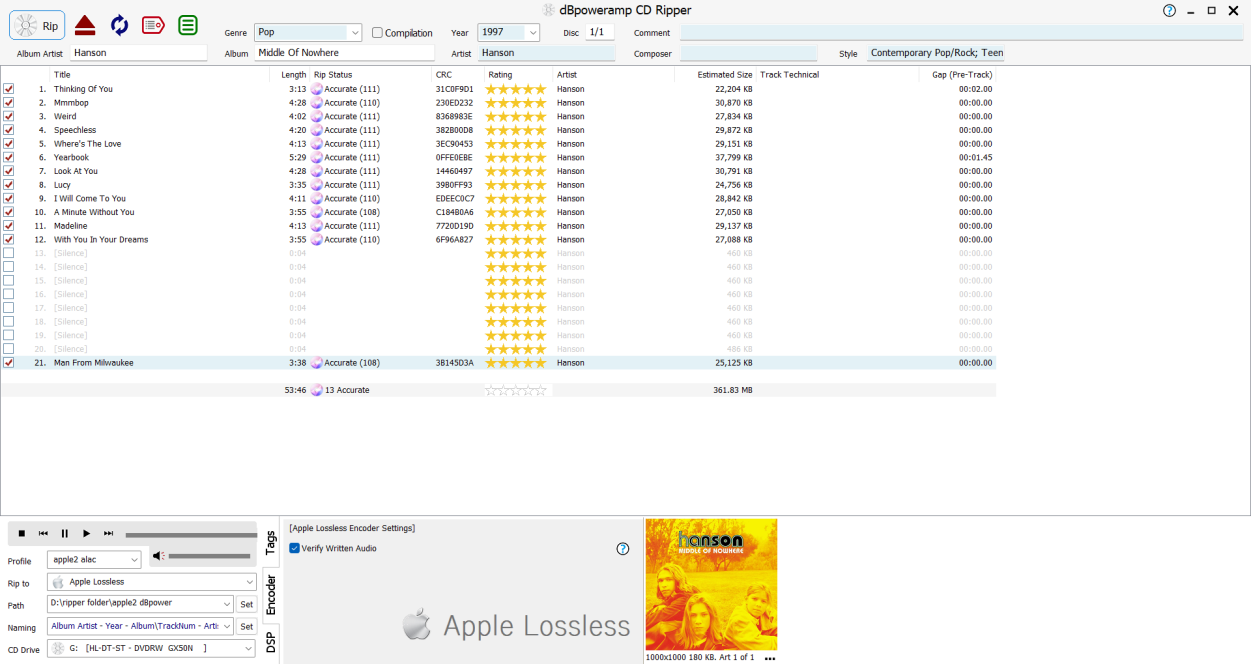The width and height of the screenshot is (1251, 664).
Task: Open the Genre dropdown showing Pop
Action: pyautogui.click(x=308, y=32)
